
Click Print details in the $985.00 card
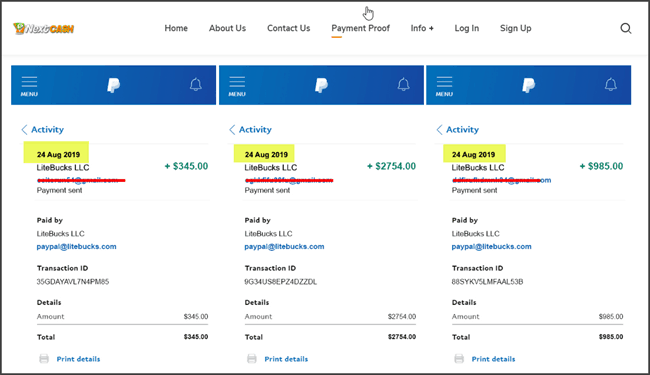click(493, 359)
